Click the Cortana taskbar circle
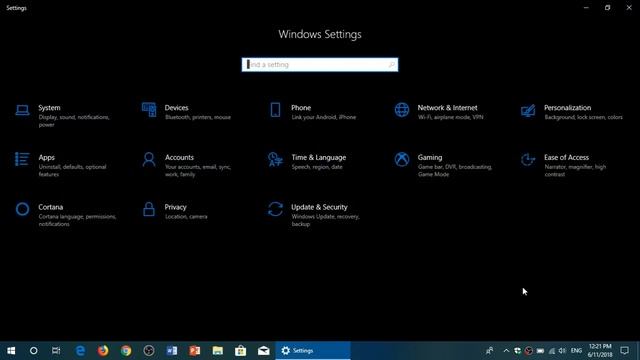The width and height of the screenshot is (640, 360). point(33,351)
